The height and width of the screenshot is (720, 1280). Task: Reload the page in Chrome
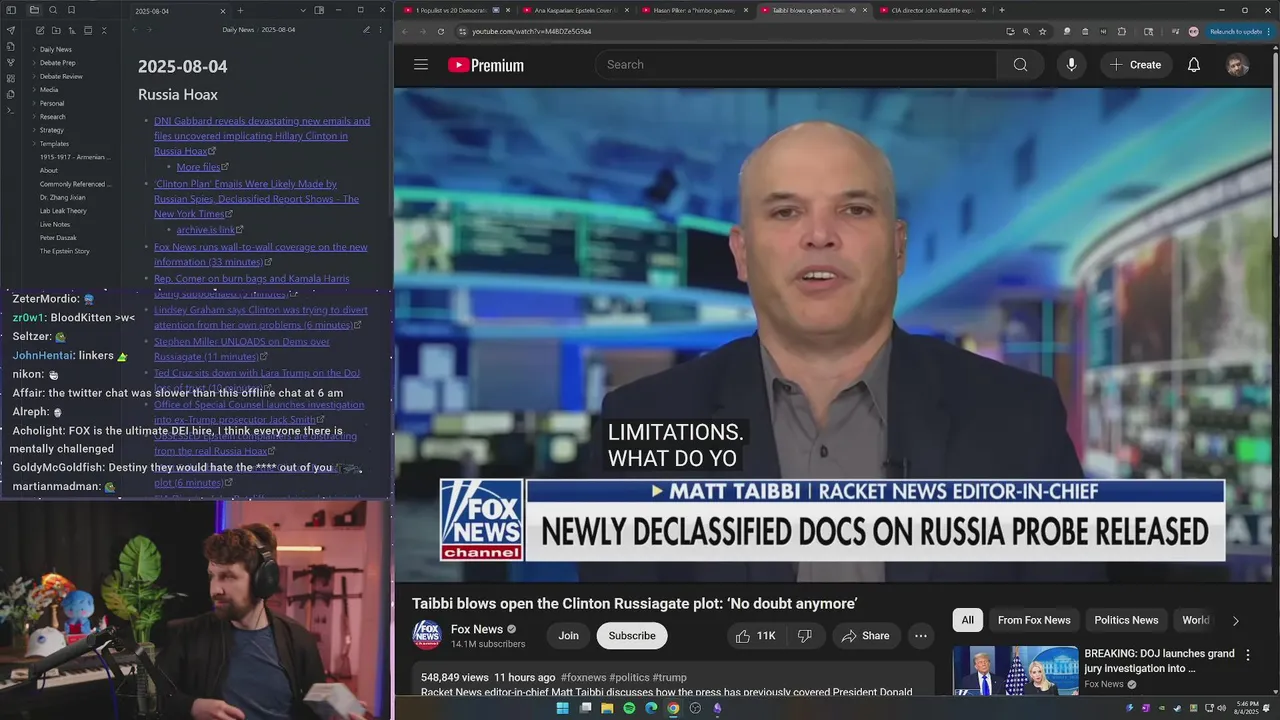441,31
